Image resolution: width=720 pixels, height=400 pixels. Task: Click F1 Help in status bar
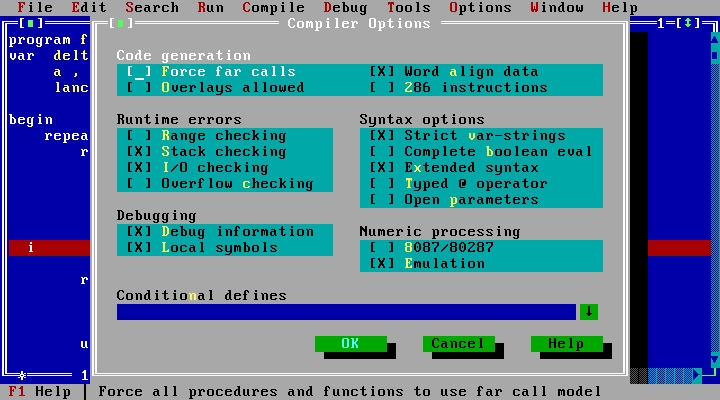pyautogui.click(x=40, y=392)
